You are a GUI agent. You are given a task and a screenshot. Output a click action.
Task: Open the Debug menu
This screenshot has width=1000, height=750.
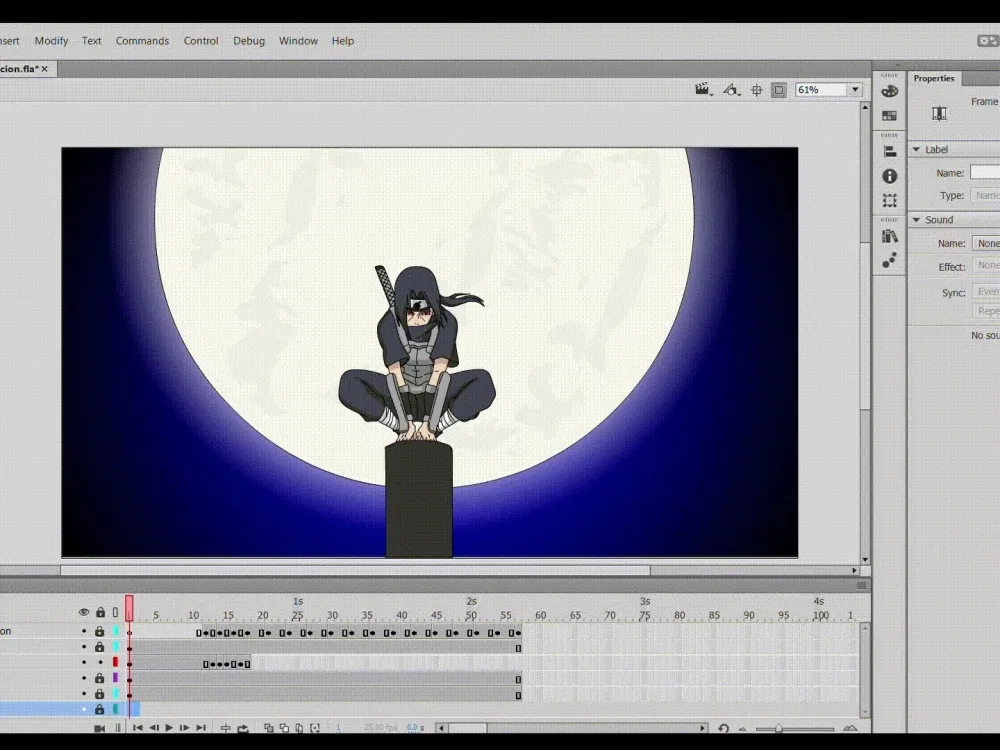(x=249, y=41)
